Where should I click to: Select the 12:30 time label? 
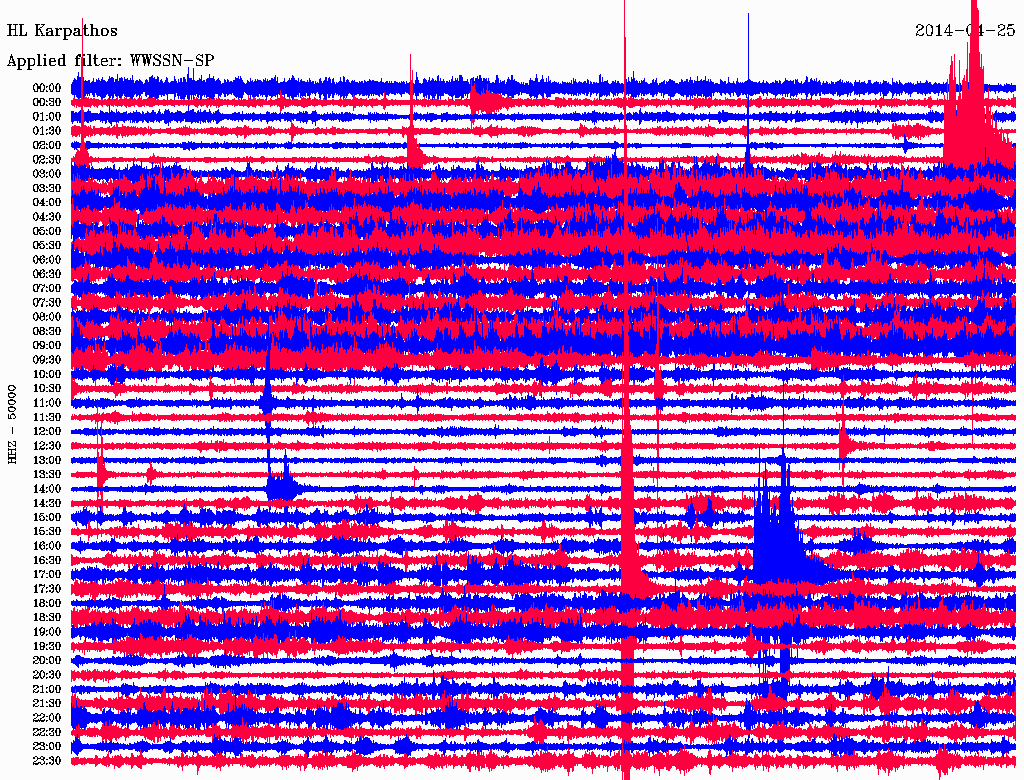(x=47, y=446)
